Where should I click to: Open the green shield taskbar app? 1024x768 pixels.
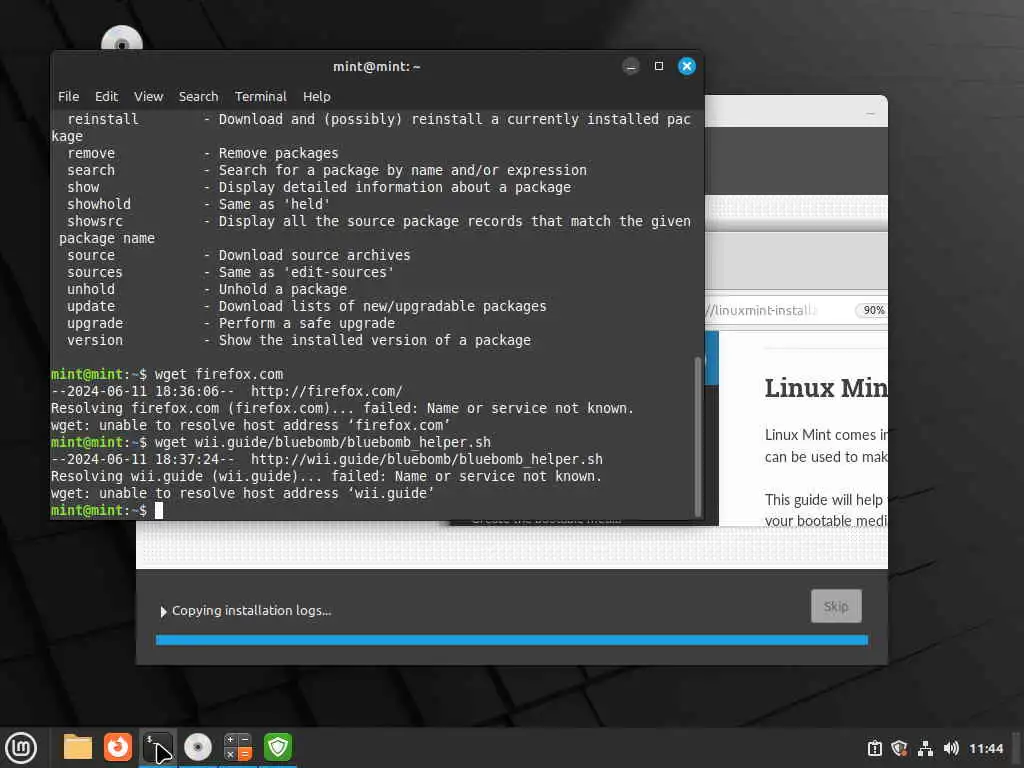[278, 747]
